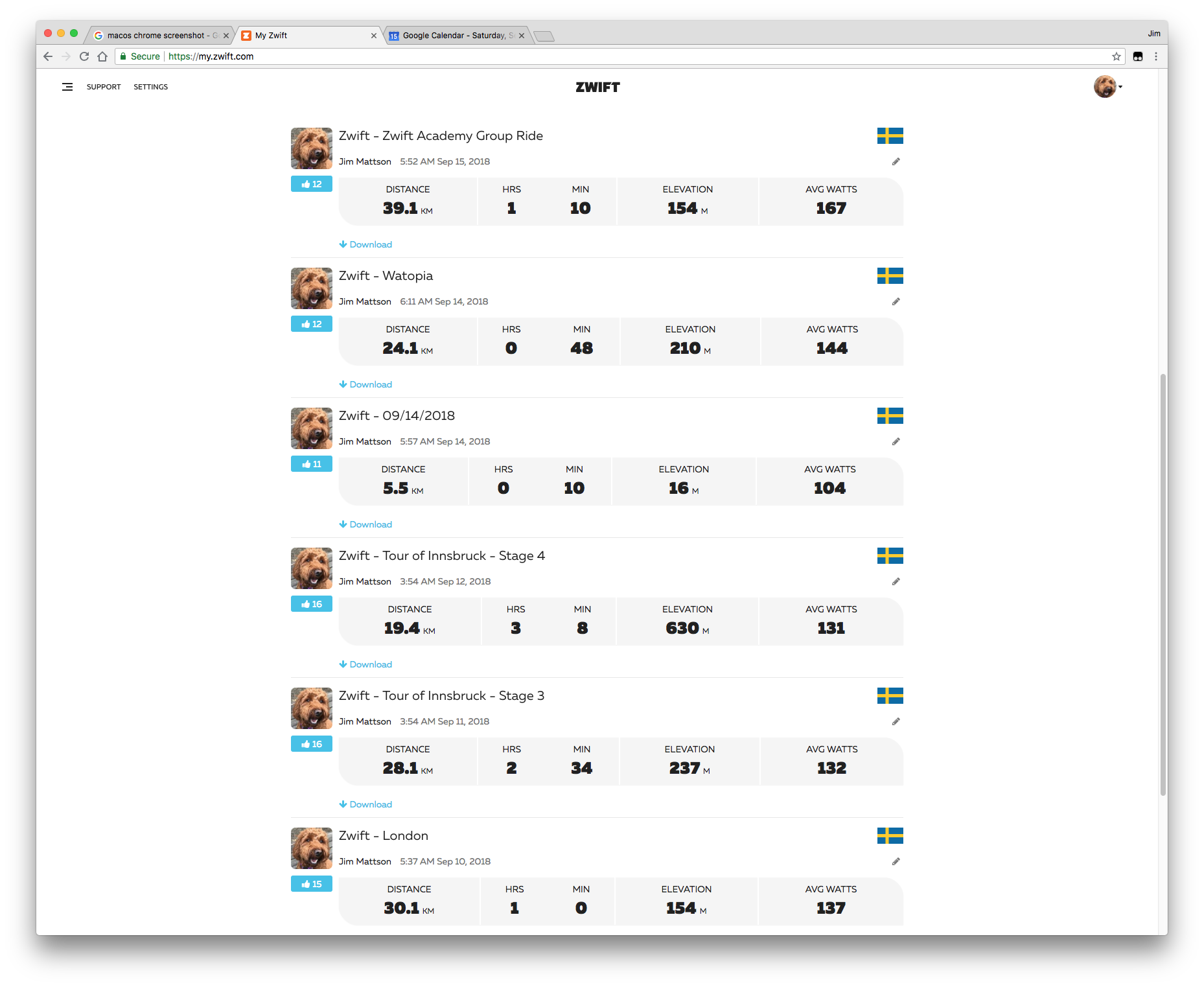Click Swedish flag on Academy Group Ride

coord(890,135)
